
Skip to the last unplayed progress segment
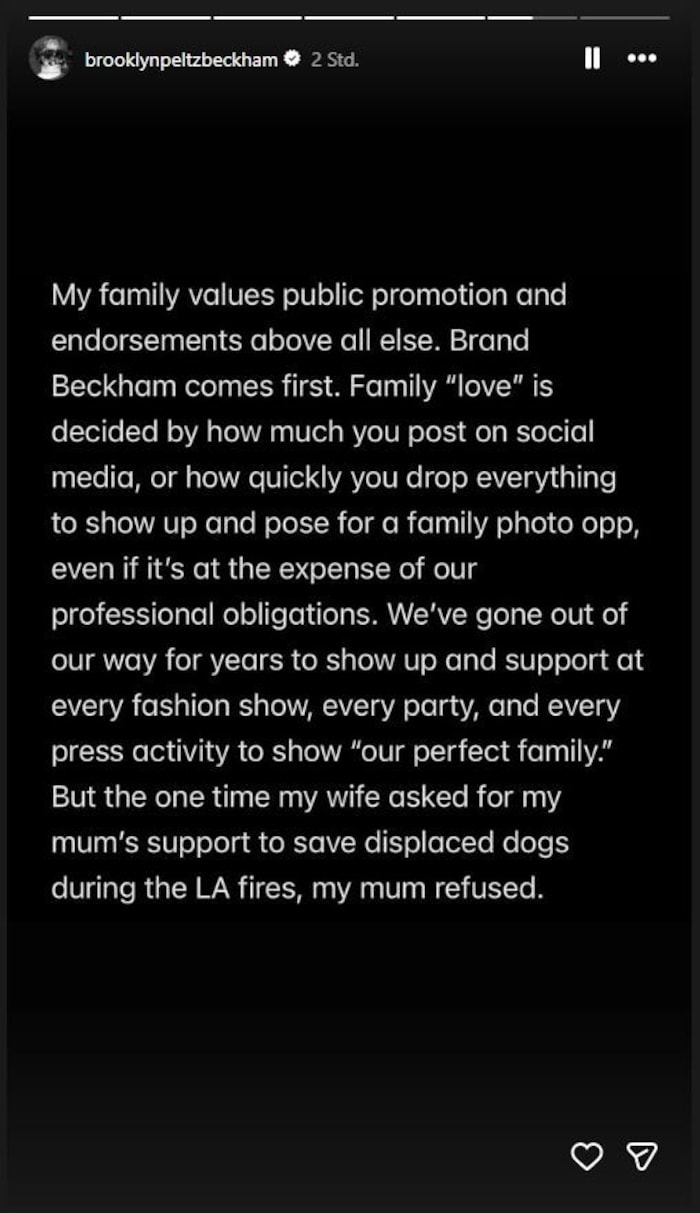point(625,18)
